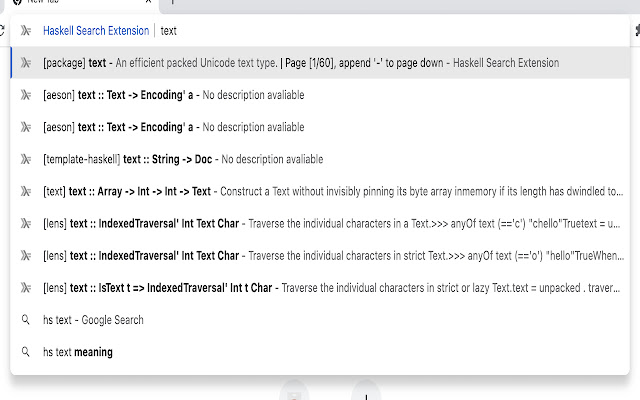Click the Haskell icon in the omnibox
The height and width of the screenshot is (400, 640).
point(26,31)
